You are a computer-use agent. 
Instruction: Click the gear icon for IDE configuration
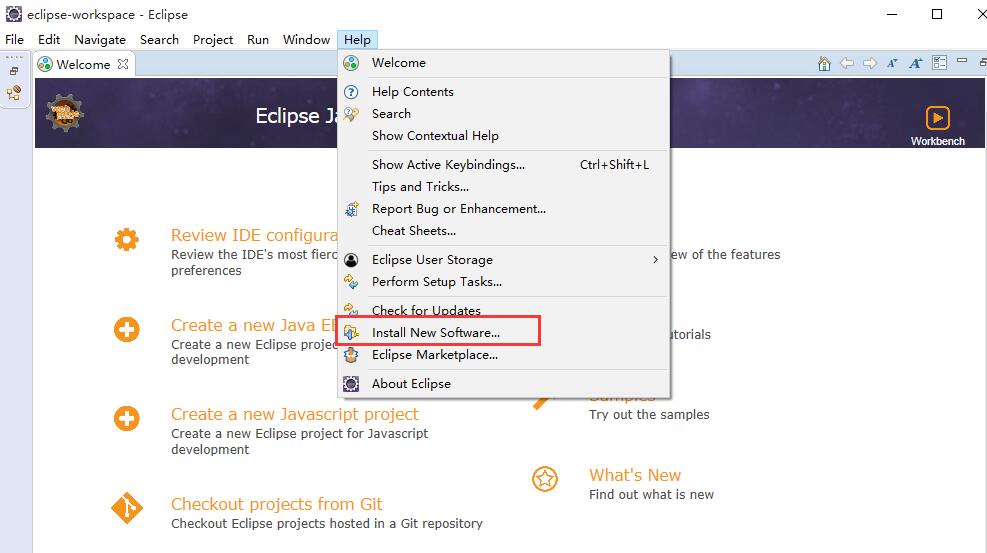(x=127, y=240)
